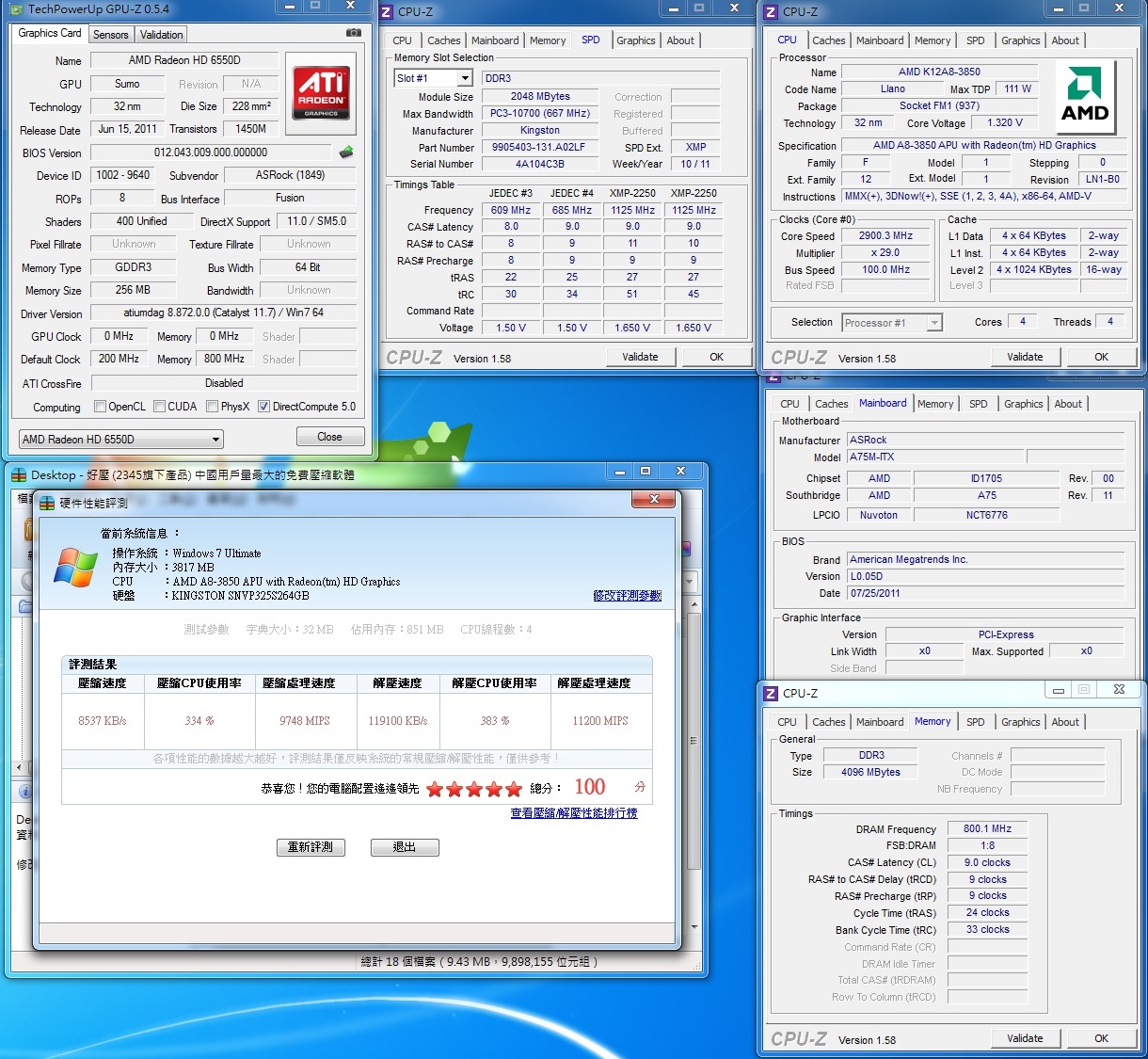The width and height of the screenshot is (1148, 1059).
Task: Expand the Processor #1 selection dropdown
Action: click(x=933, y=323)
